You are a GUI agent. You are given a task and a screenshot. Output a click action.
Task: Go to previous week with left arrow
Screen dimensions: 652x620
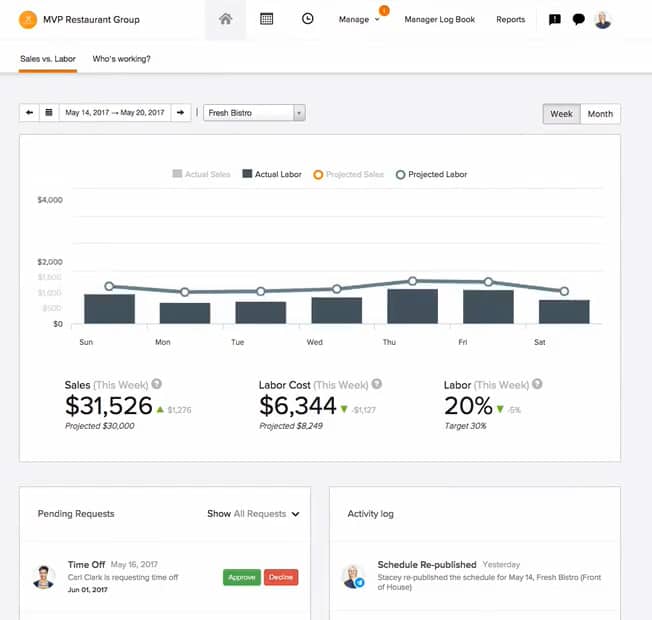pyautogui.click(x=29, y=113)
